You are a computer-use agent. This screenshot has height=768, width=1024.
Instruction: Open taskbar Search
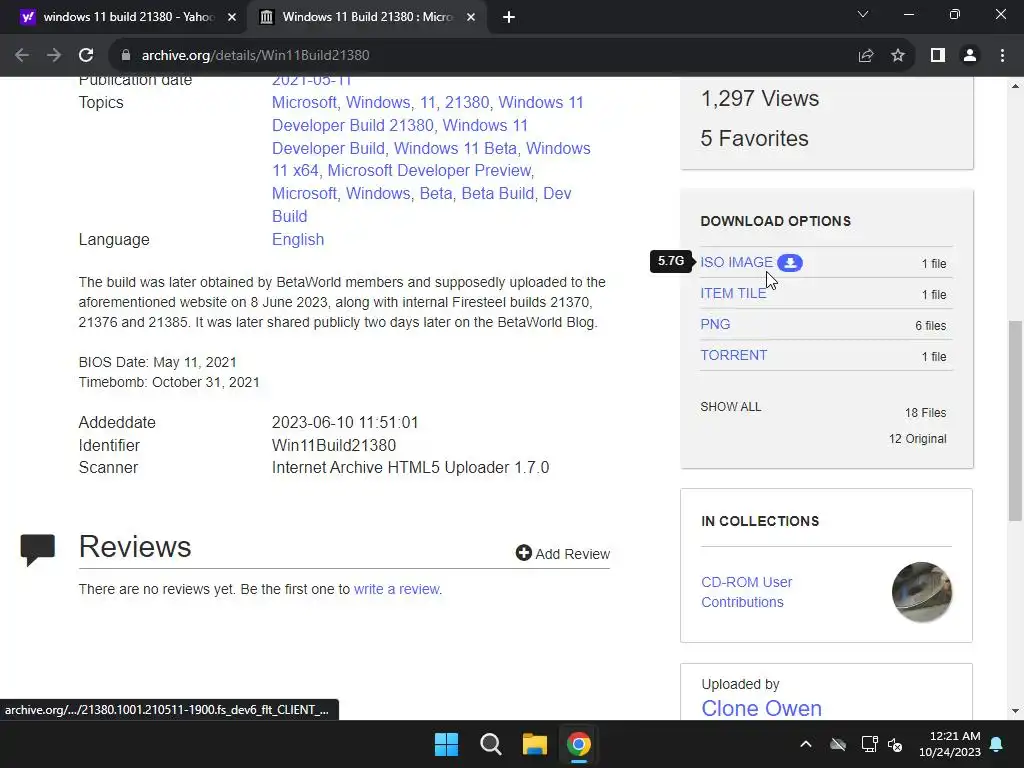490,744
